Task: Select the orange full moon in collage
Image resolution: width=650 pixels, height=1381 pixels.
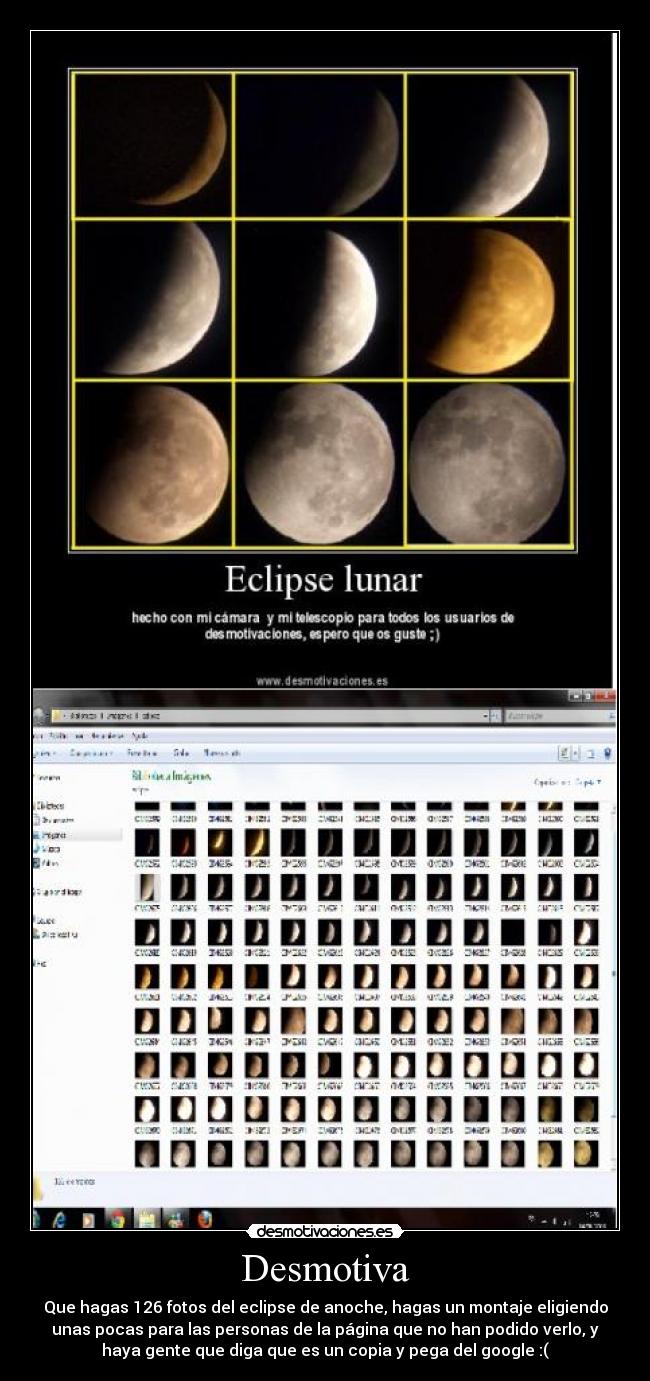Action: coord(491,300)
